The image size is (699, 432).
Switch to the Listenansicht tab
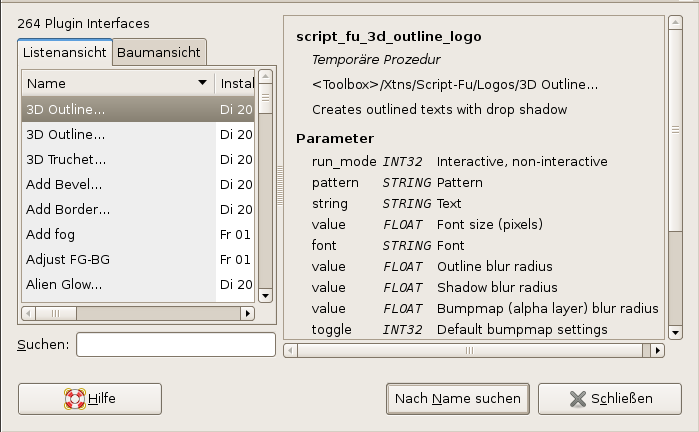point(65,52)
